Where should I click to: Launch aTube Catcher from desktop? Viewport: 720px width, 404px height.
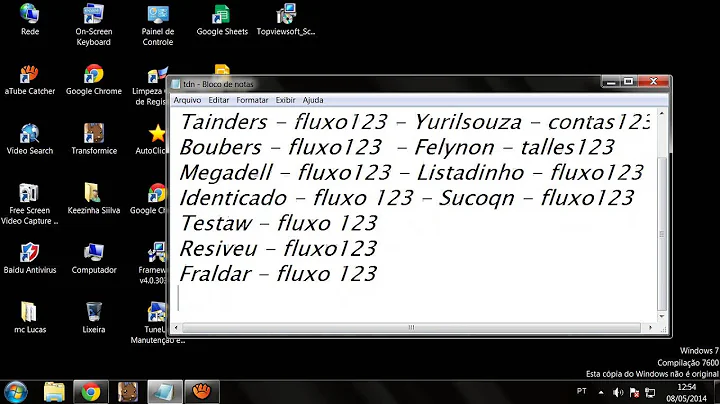point(30,79)
